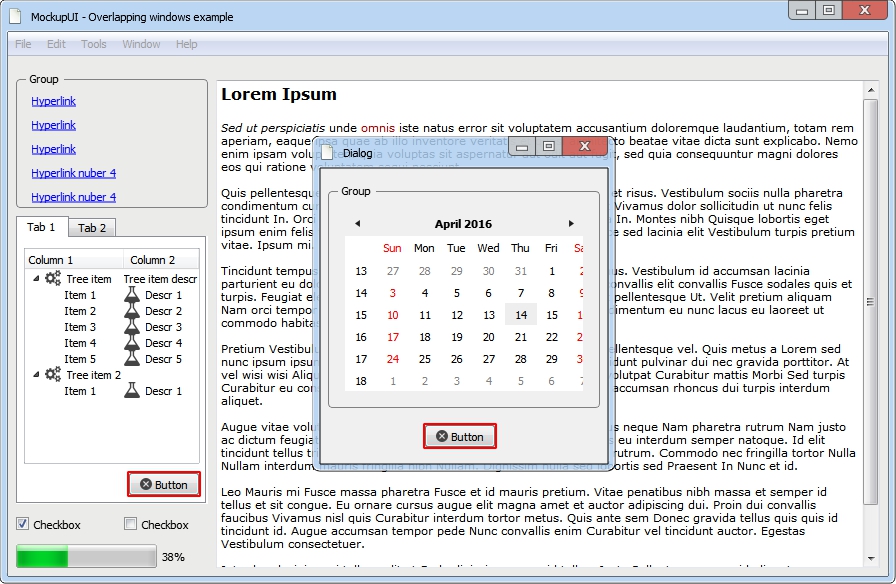Go to the previous month in the calendar

tap(358, 223)
